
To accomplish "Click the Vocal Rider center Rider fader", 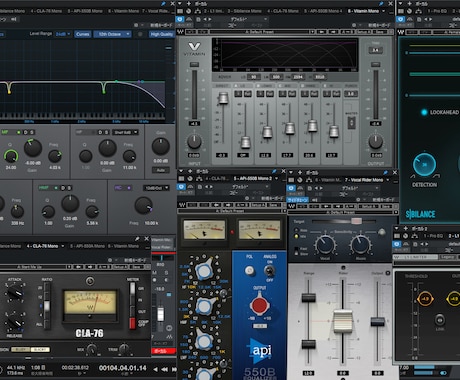I will tap(343, 321).
